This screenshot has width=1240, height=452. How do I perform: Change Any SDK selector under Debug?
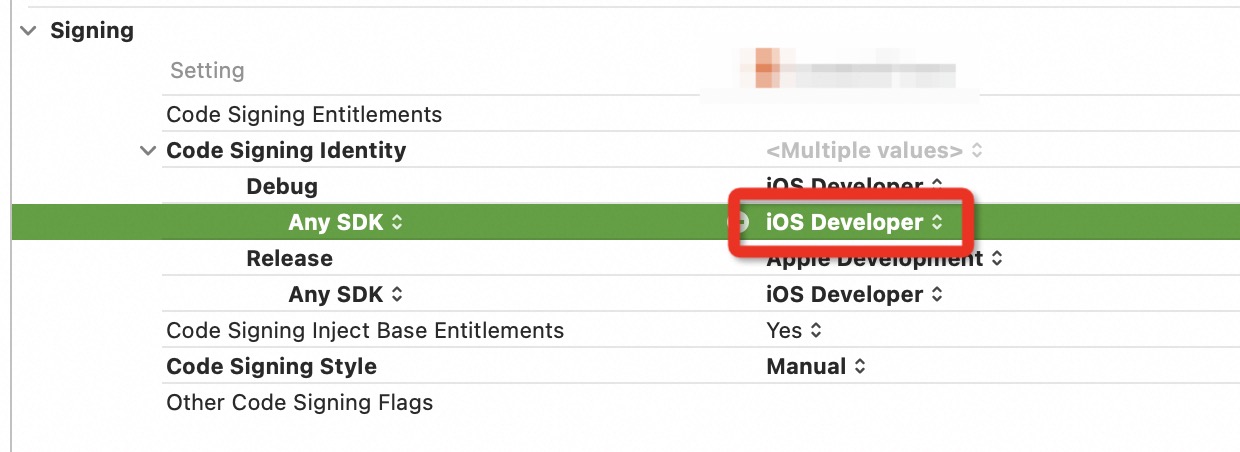345,223
